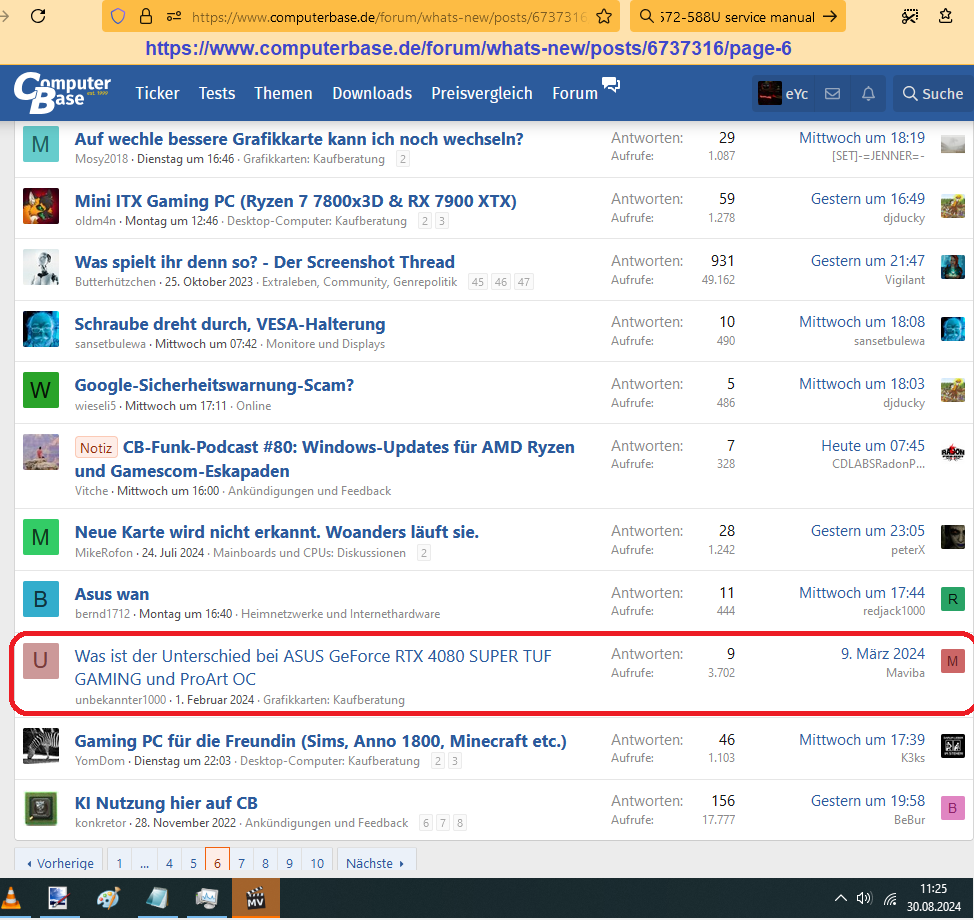Viewport: 974px width, 920px height.
Task: Open Mini ITX Gaming PC thread
Action: coord(296,201)
